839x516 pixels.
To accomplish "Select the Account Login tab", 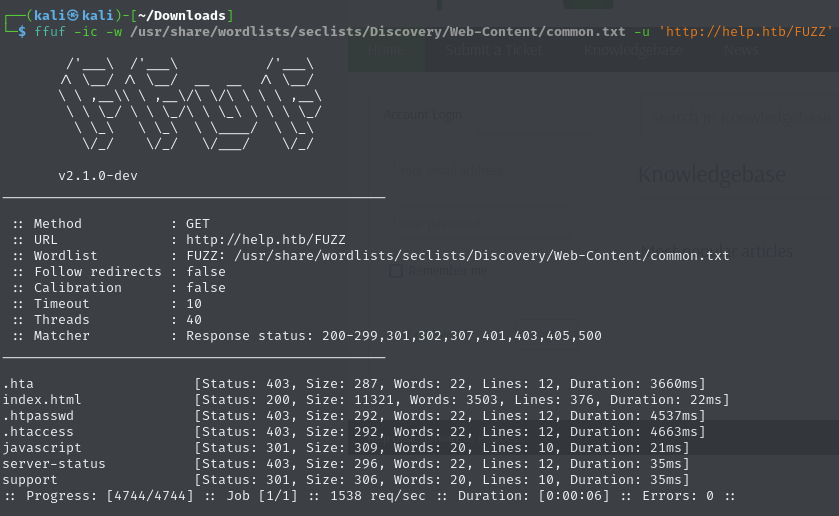I will tap(424, 115).
